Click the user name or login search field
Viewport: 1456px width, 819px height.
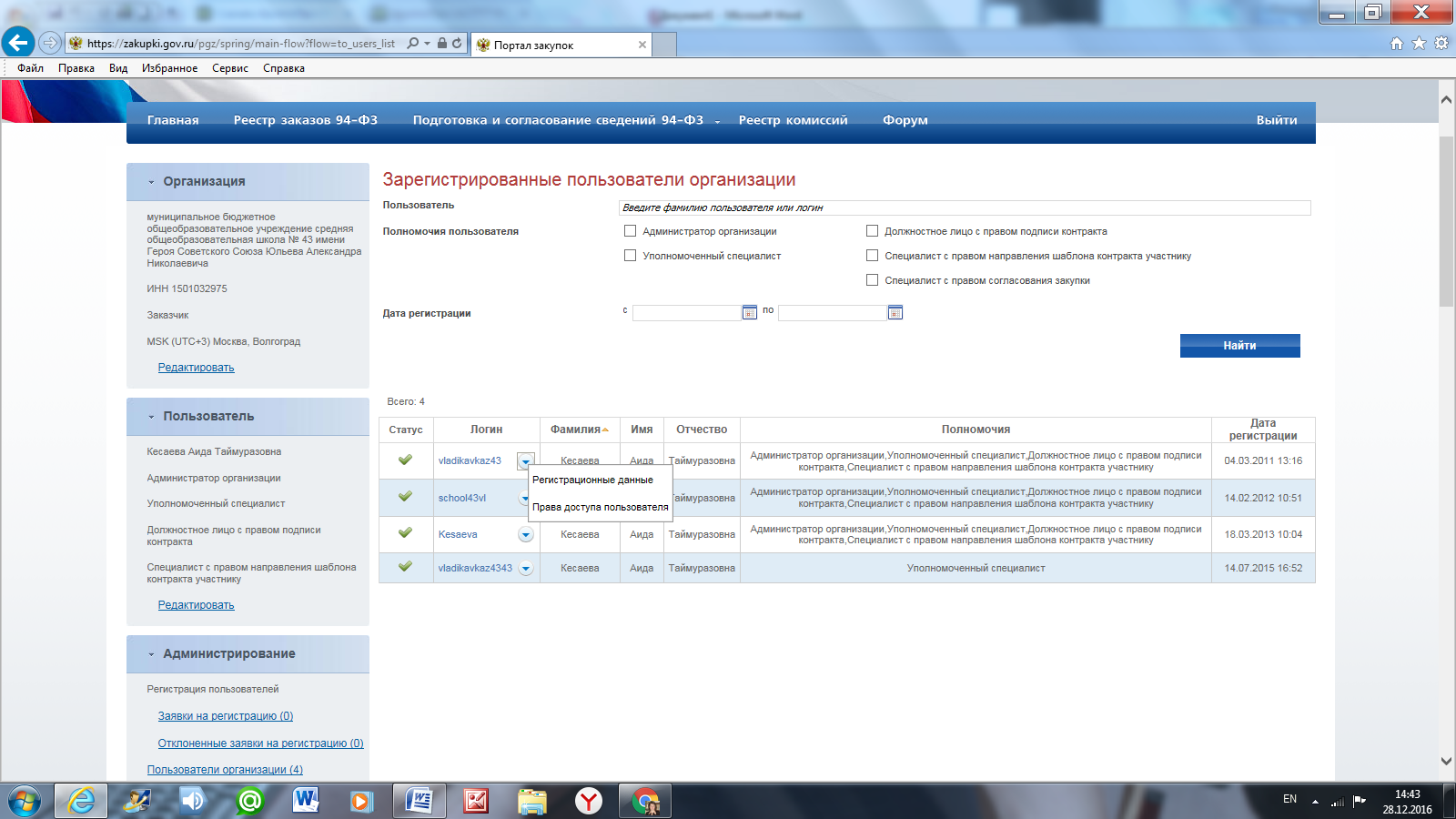[964, 207]
